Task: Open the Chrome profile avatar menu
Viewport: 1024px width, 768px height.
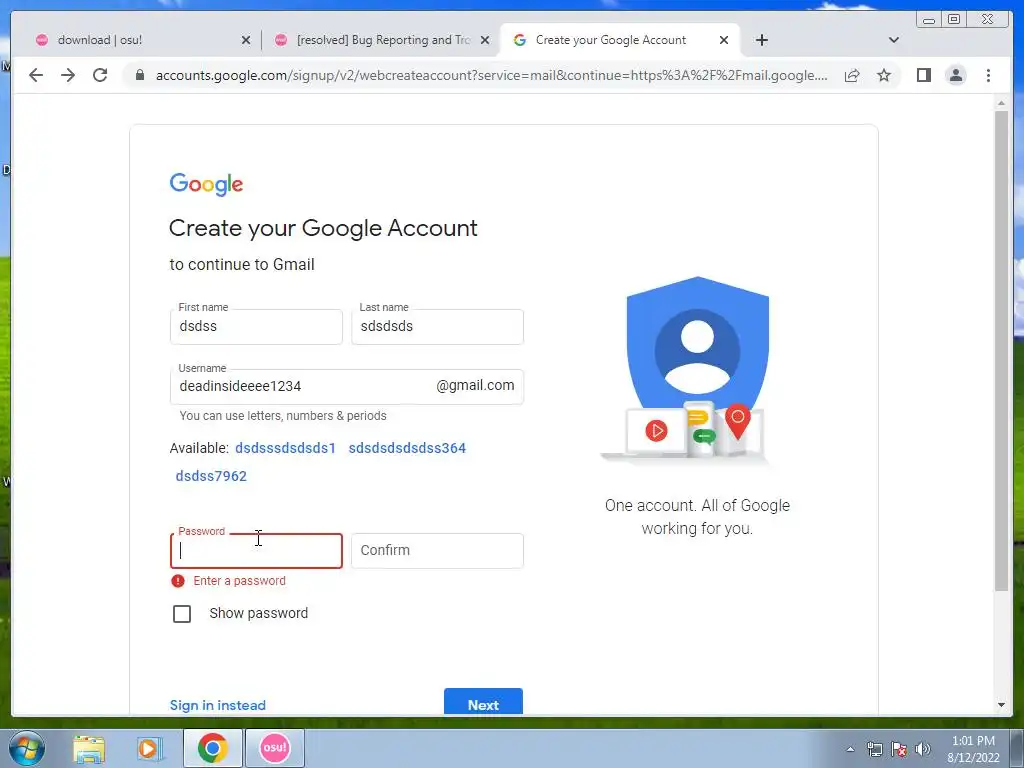Action: pyautogui.click(x=955, y=75)
